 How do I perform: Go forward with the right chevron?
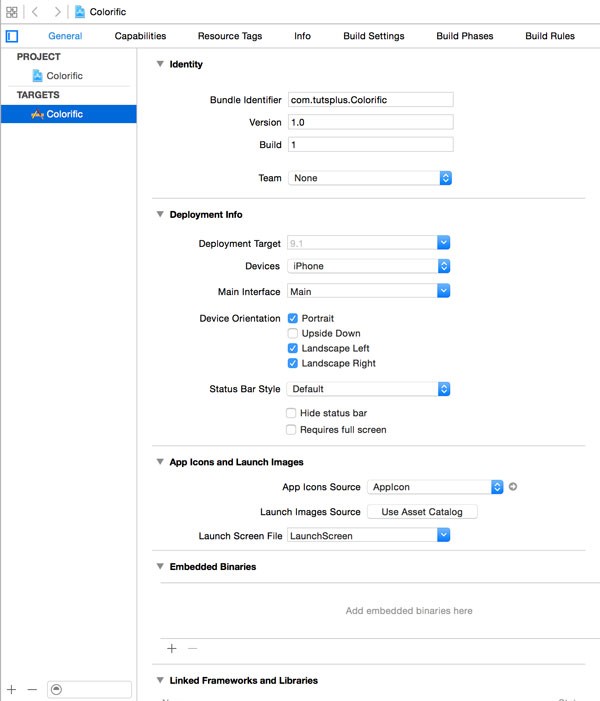coord(57,12)
